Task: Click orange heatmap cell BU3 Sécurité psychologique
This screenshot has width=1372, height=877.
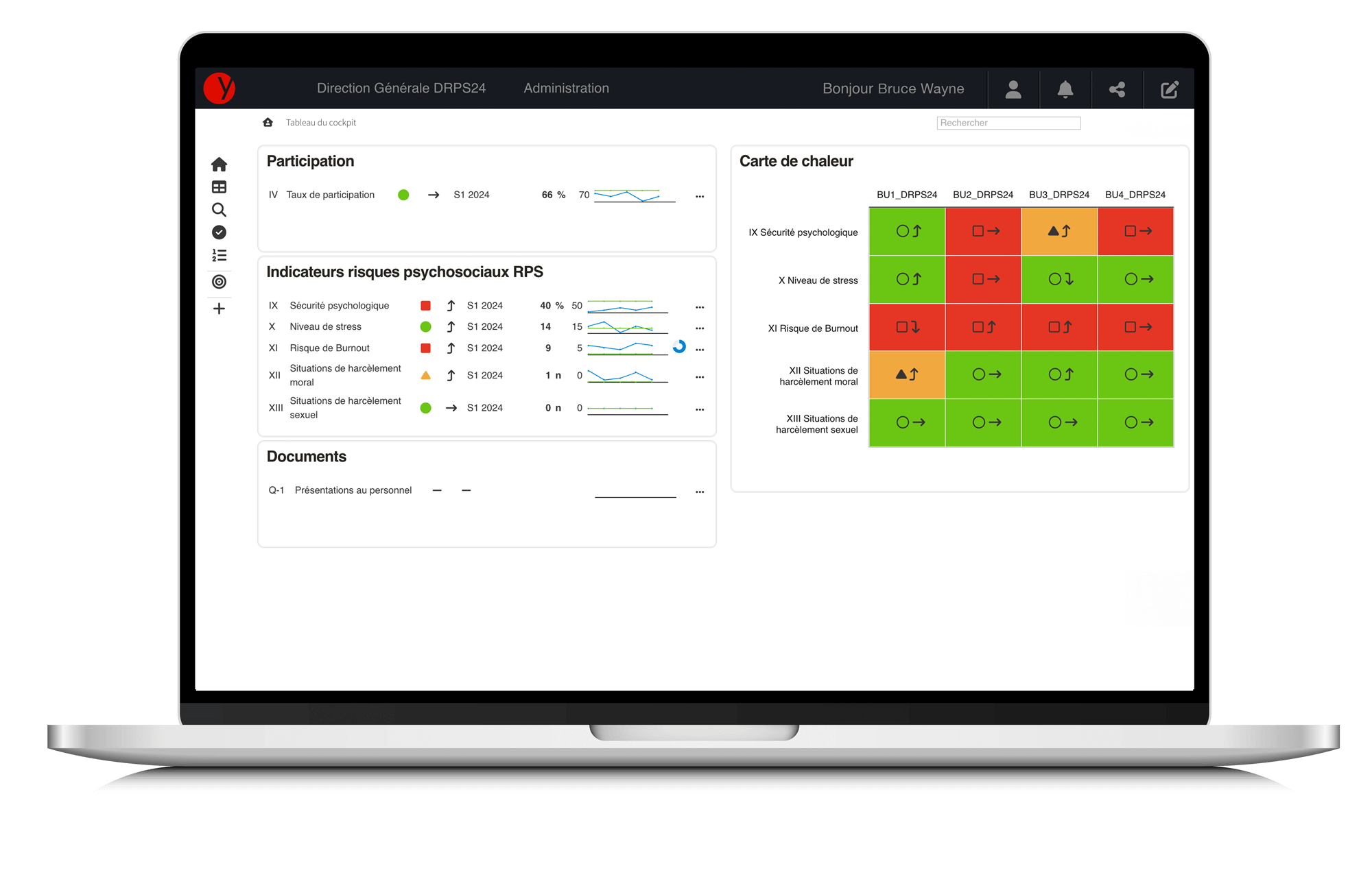Action: (1059, 232)
